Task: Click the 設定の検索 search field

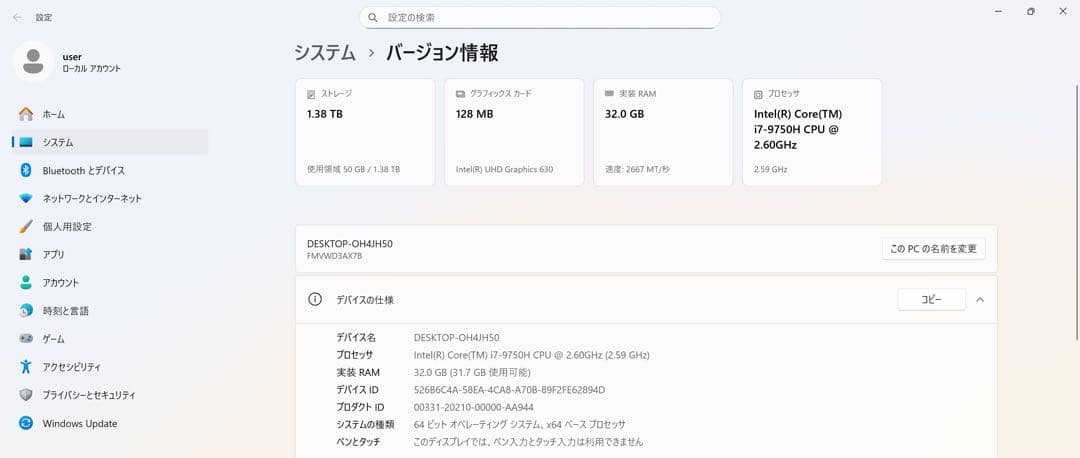Action: click(539, 18)
